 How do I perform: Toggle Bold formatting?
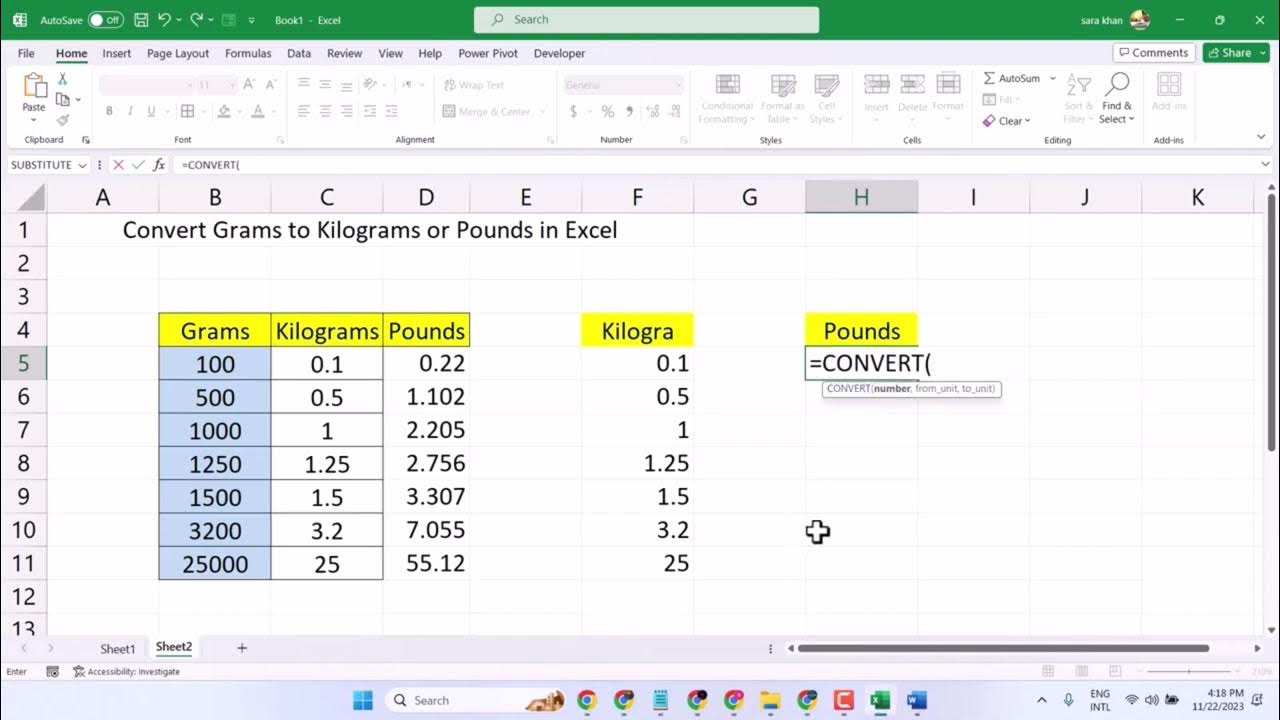109,112
